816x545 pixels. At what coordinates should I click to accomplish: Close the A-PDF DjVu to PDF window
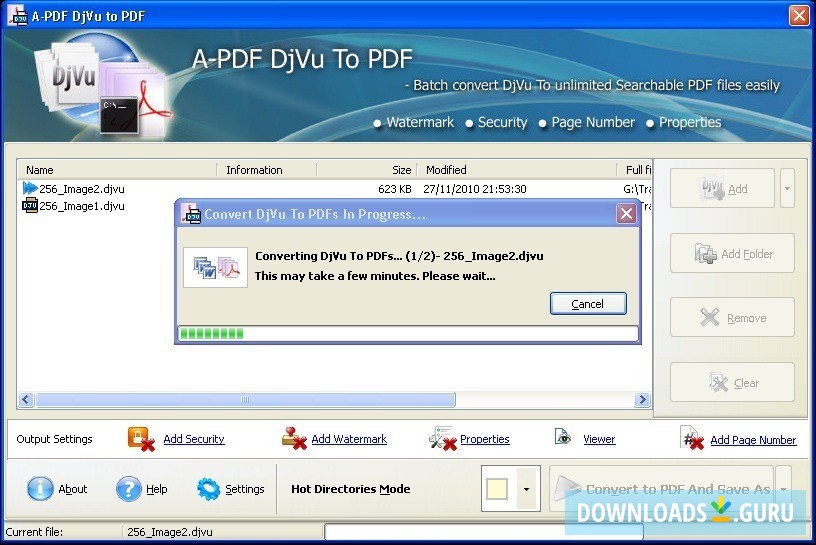point(799,16)
